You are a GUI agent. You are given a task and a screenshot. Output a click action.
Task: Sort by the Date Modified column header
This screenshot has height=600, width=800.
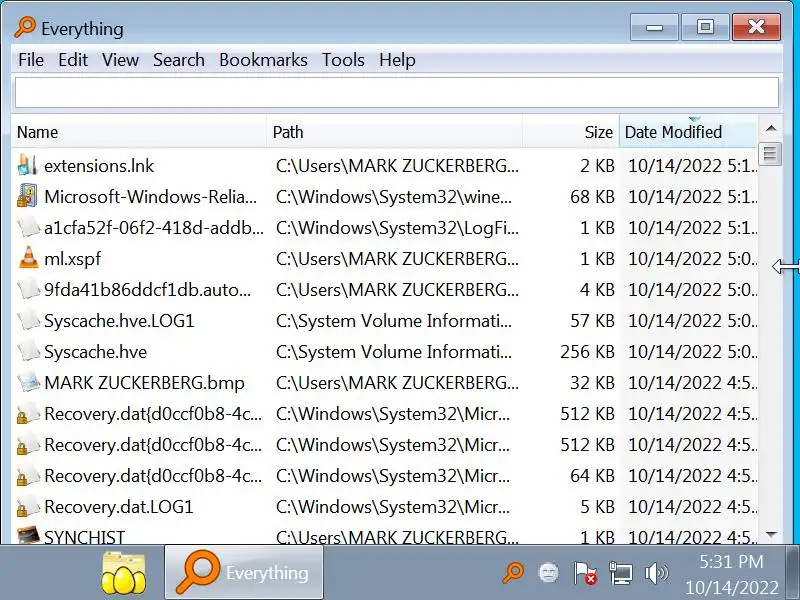pyautogui.click(x=688, y=132)
